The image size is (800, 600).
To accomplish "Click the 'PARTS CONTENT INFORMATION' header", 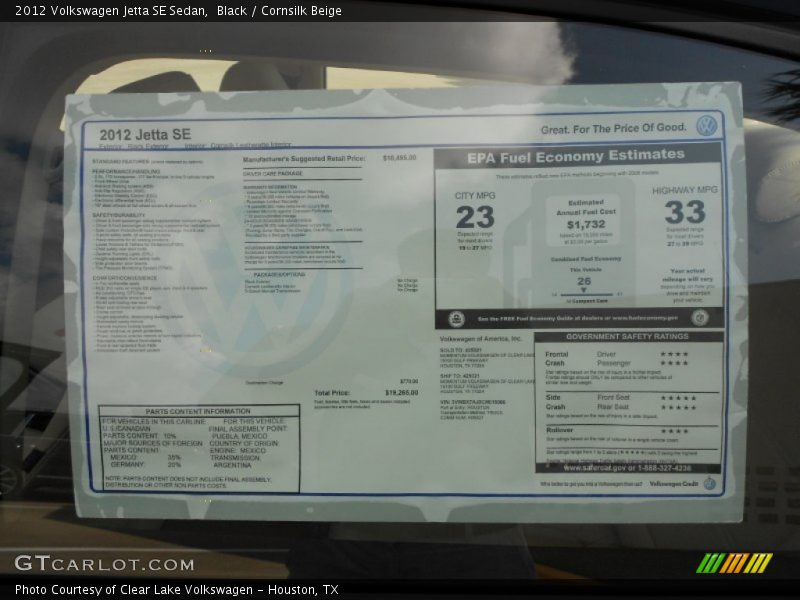I will (x=198, y=411).
